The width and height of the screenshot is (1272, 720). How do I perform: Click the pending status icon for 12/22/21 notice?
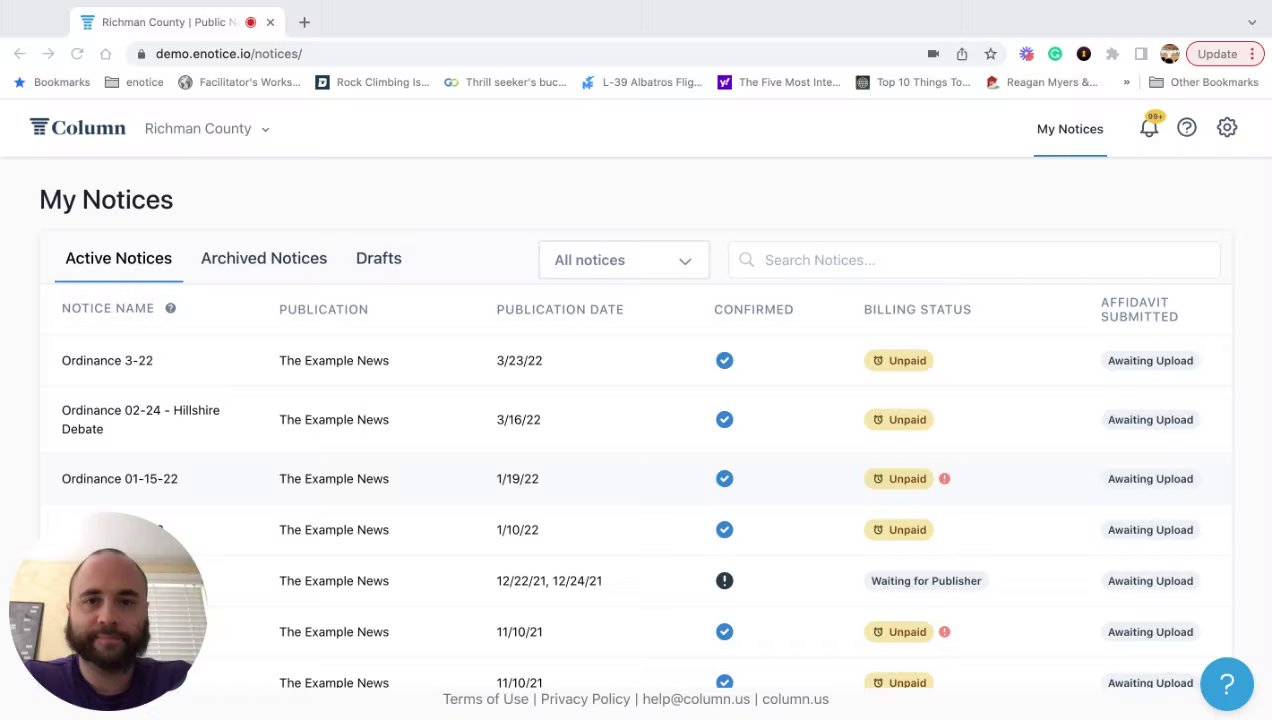(724, 581)
